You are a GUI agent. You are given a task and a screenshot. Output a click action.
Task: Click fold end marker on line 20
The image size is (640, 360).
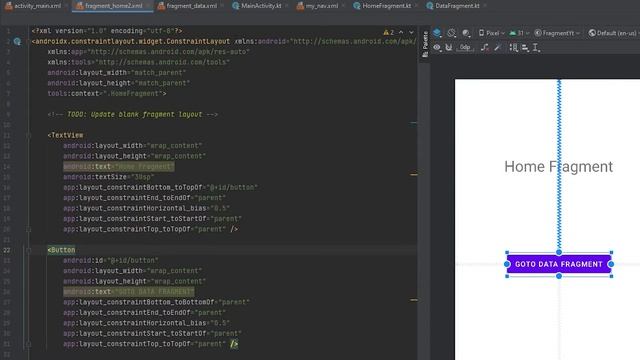(29, 229)
